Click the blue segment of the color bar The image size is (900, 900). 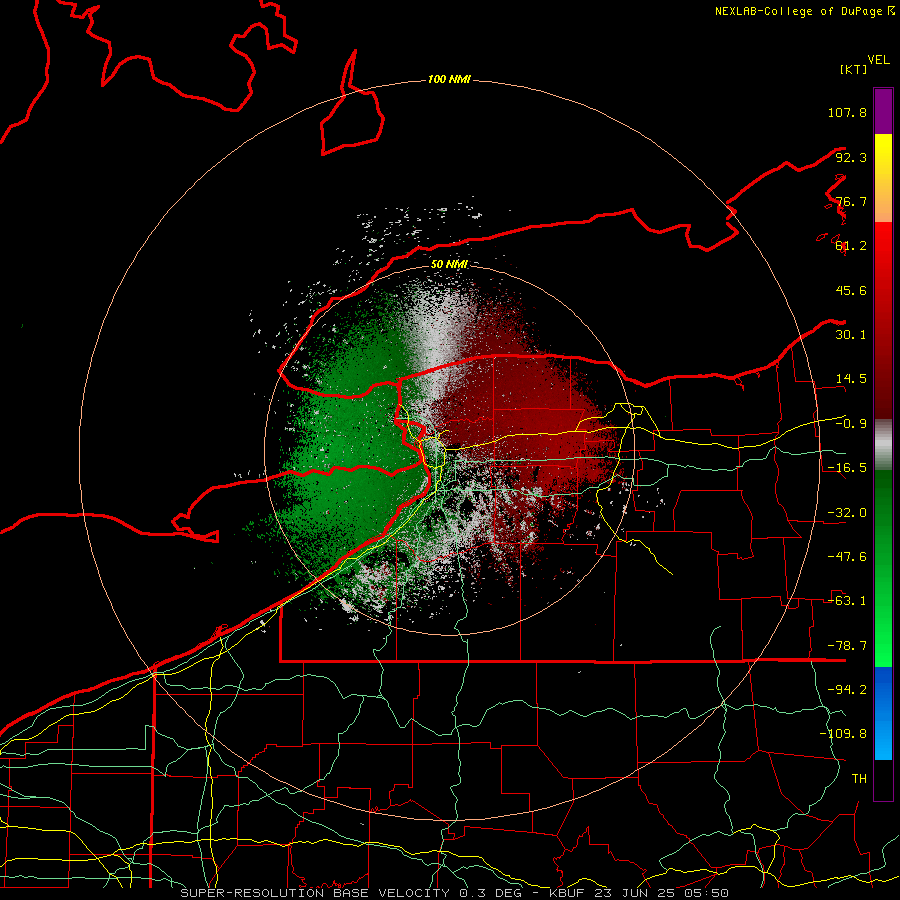click(x=883, y=713)
